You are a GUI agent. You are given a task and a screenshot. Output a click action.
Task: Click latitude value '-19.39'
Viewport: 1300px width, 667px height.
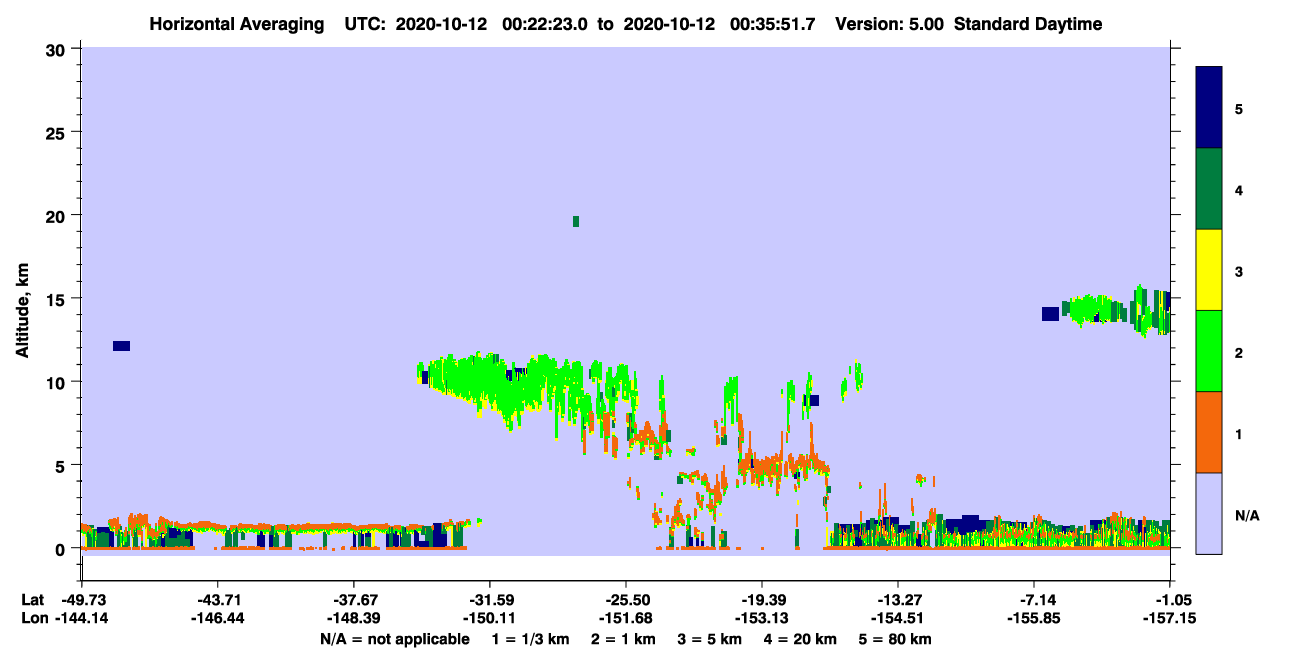pos(762,599)
